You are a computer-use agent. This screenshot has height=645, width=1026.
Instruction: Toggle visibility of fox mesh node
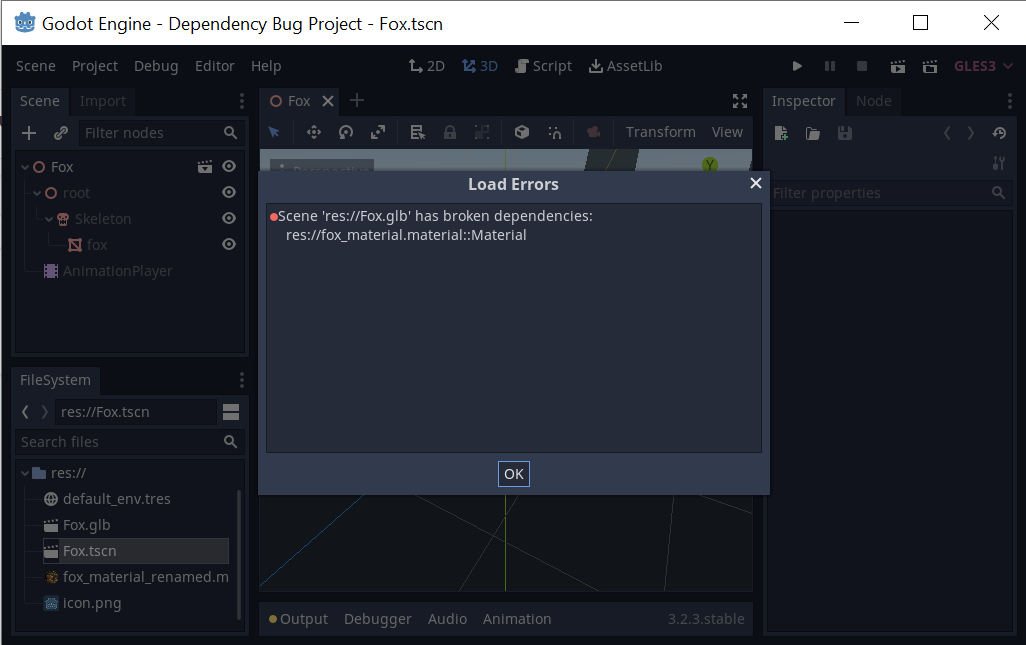[x=229, y=244]
